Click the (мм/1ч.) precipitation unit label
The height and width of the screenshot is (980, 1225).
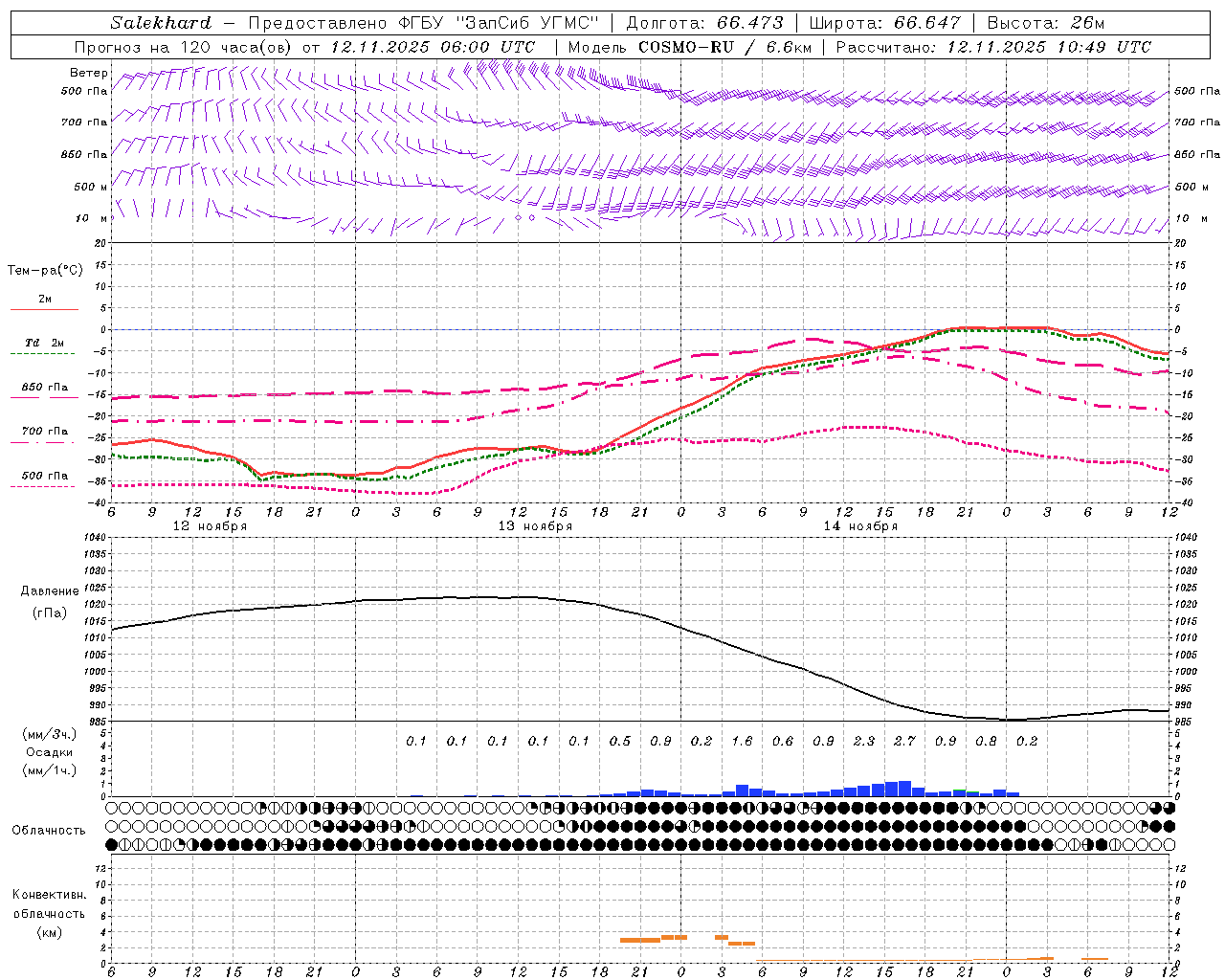click(x=50, y=770)
